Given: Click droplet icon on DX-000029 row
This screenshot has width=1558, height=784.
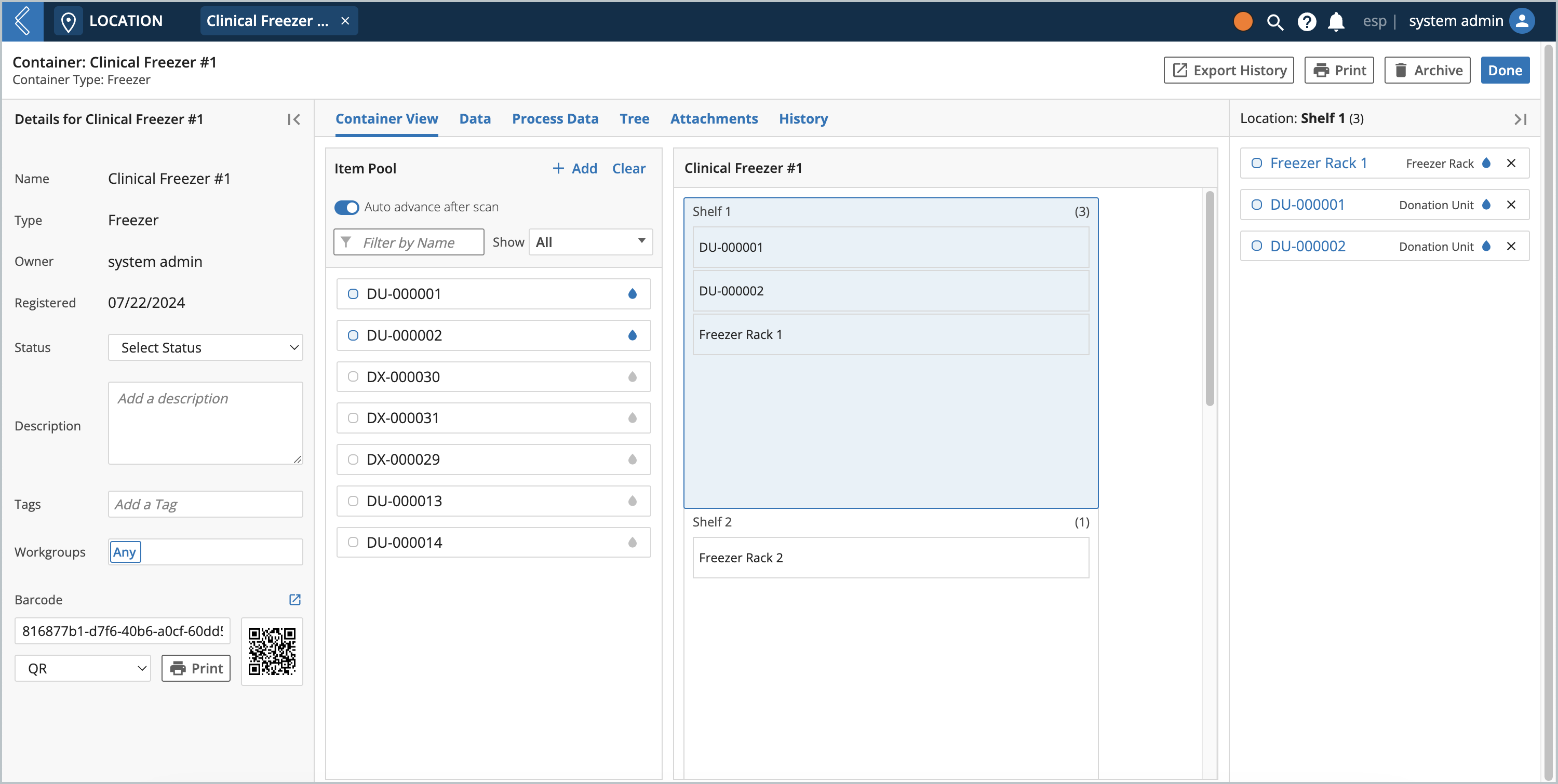Looking at the screenshot, I should point(632,459).
